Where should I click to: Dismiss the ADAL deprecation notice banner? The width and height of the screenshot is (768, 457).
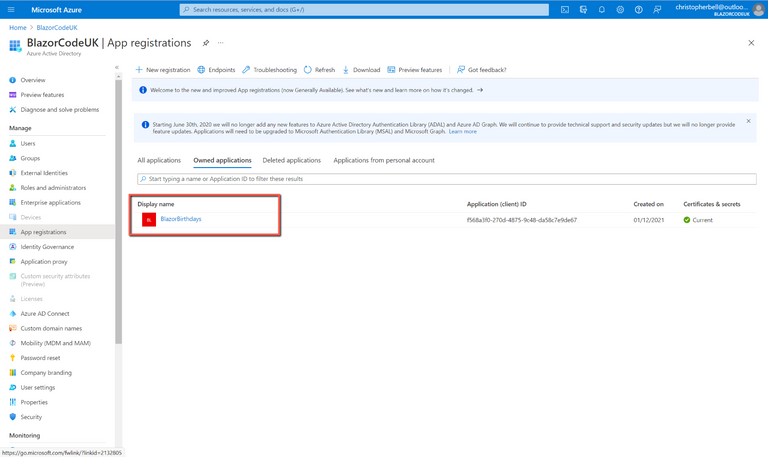tap(748, 121)
